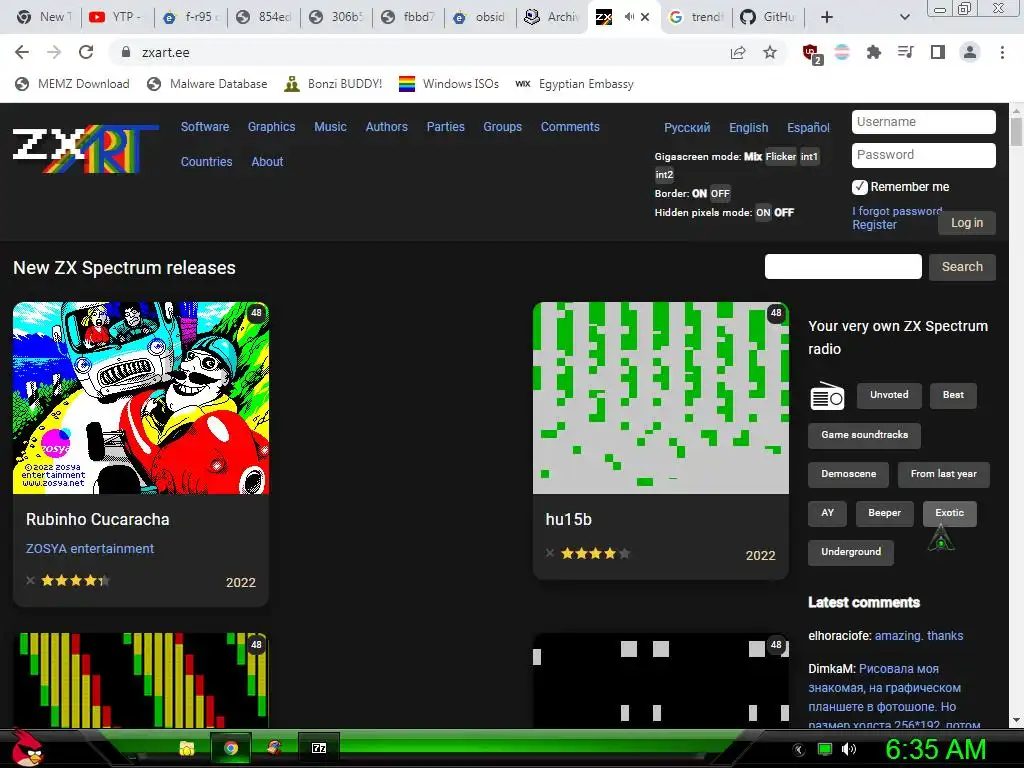This screenshot has width=1024, height=768.
Task: Open the Chrome three-dot menu
Action: 1002,52
